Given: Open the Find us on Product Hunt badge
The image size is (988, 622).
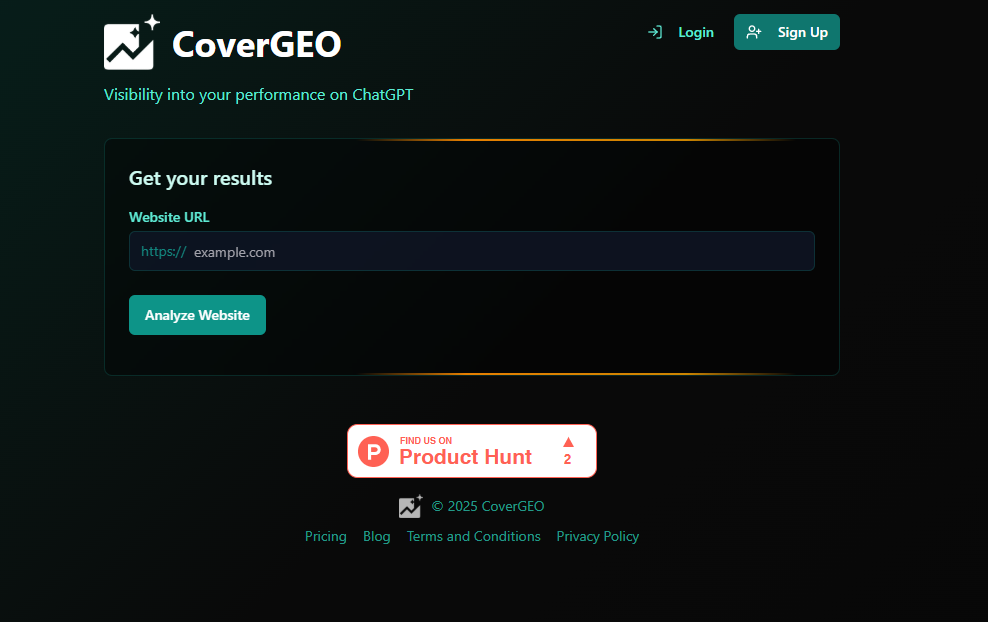Looking at the screenshot, I should 472,451.
